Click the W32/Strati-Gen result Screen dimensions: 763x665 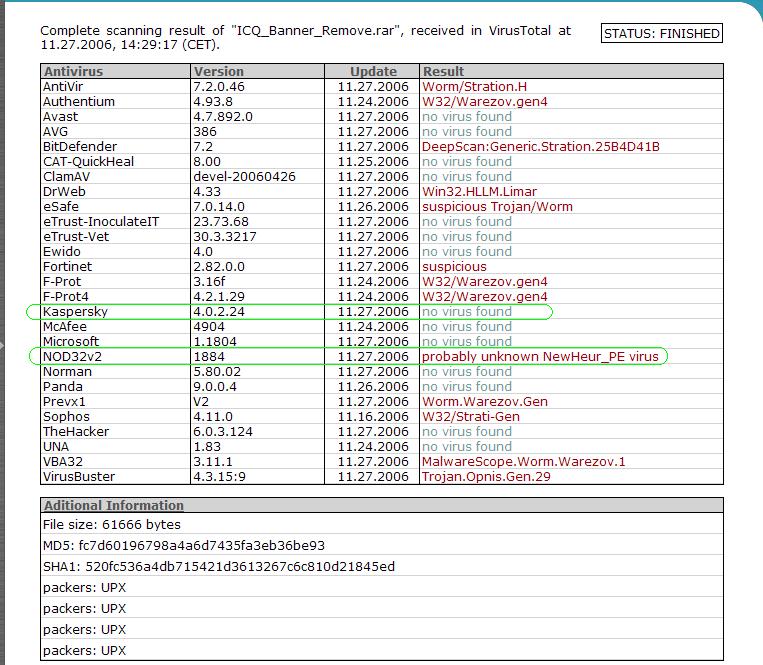tap(471, 417)
